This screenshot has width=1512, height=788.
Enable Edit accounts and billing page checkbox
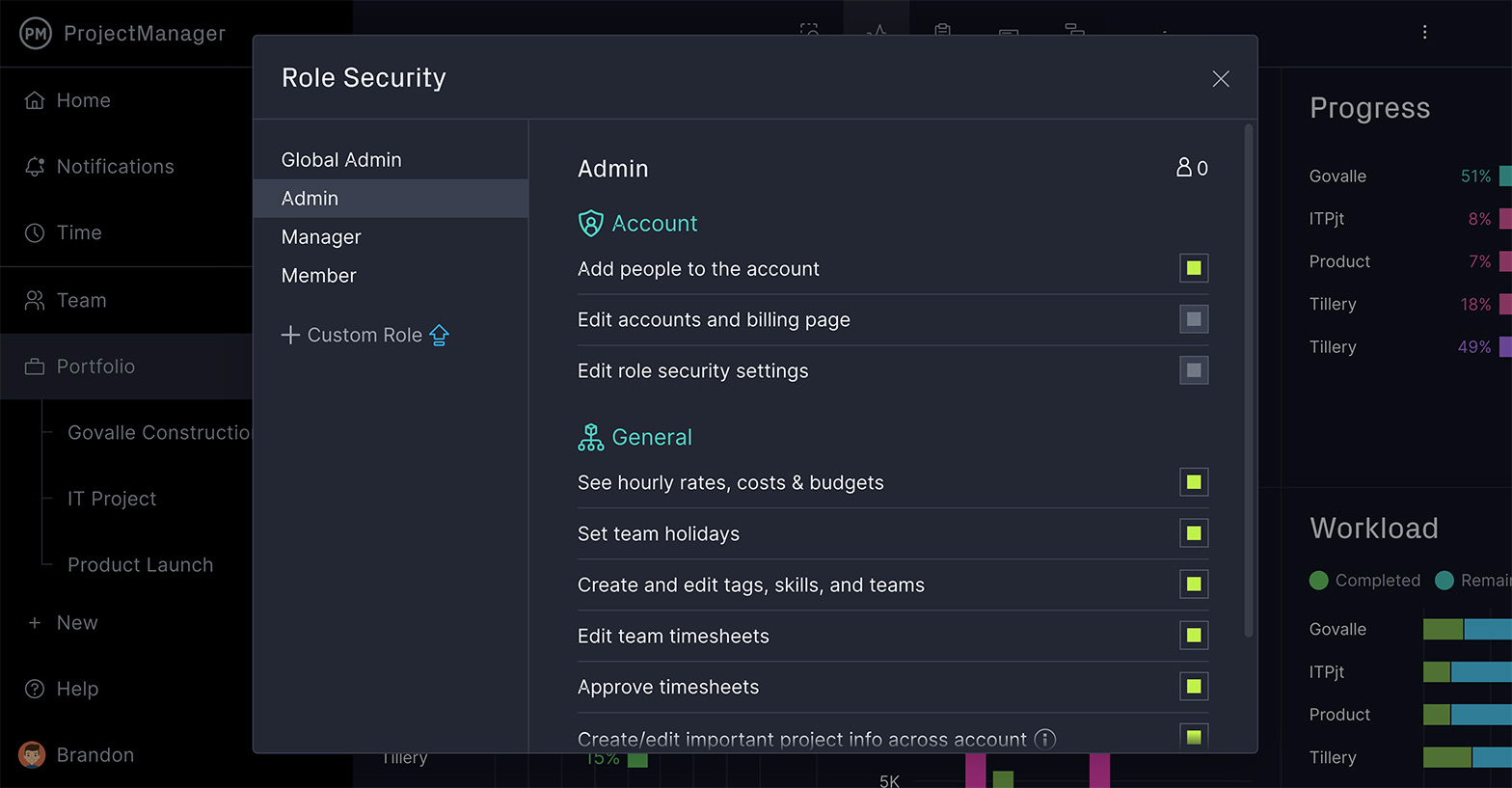pos(1194,319)
